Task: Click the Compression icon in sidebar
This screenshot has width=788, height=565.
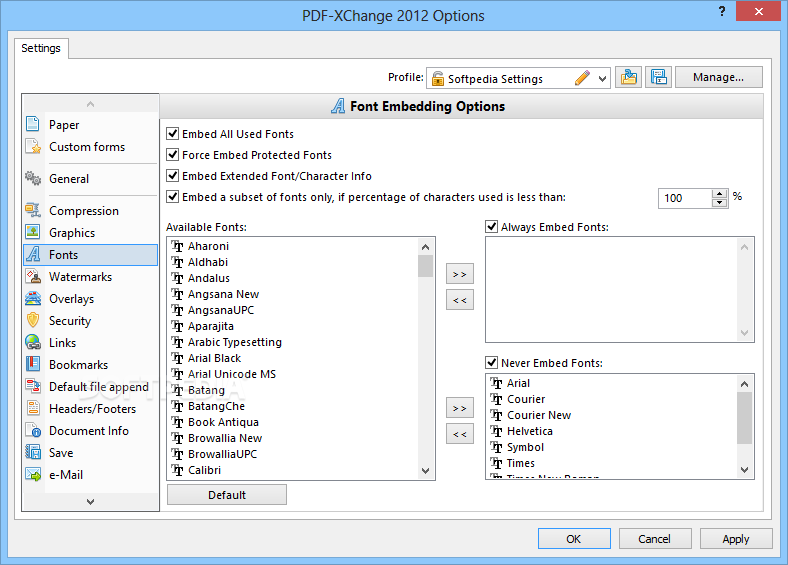Action: coord(33,210)
